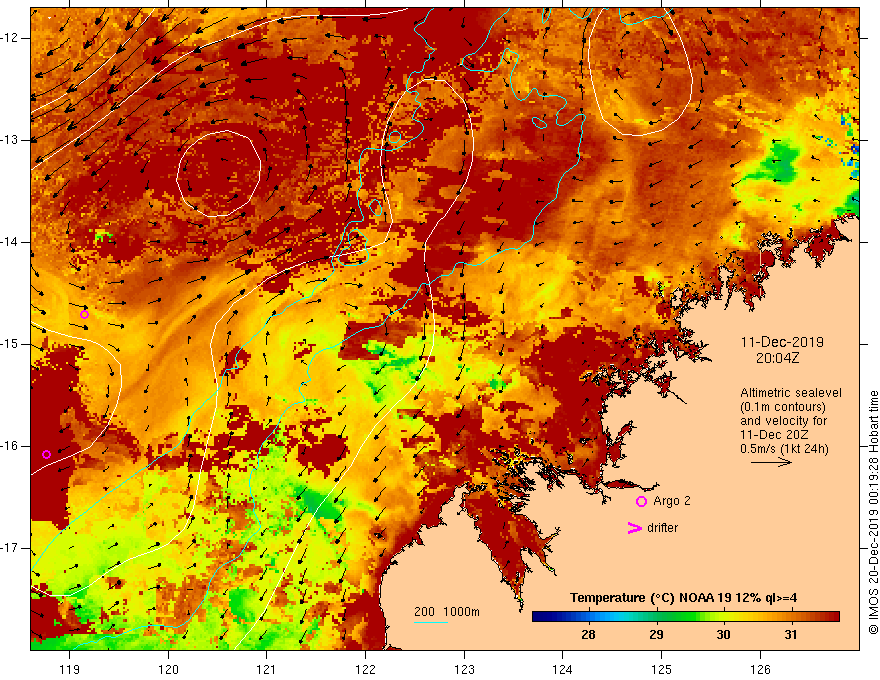This screenshot has height=680, width=880.
Task: Click the longitude label '124'
Action: [x=563, y=669]
